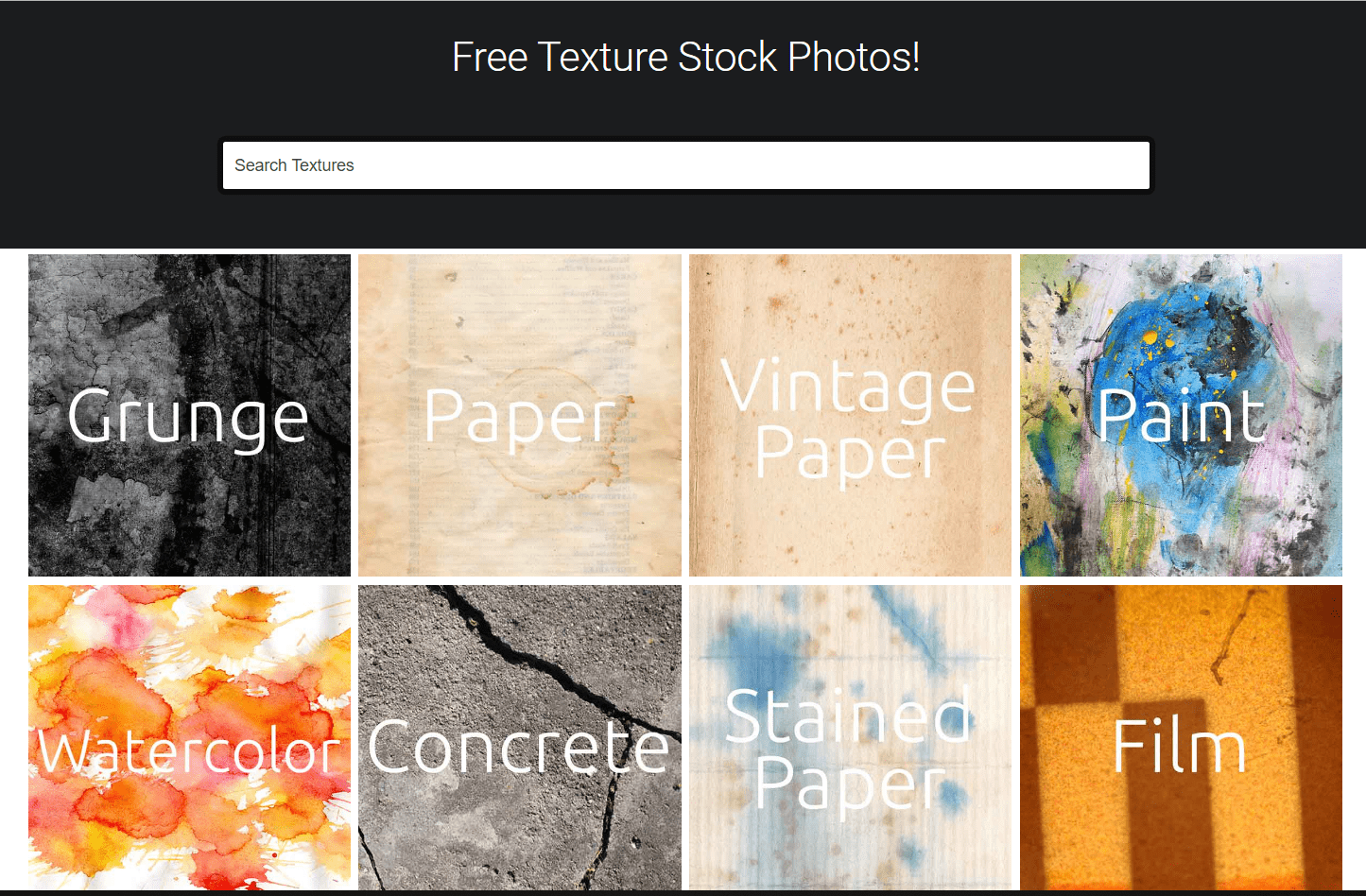The width and height of the screenshot is (1366, 896).
Task: Click the Free Texture Stock Photos heading
Action: (685, 57)
